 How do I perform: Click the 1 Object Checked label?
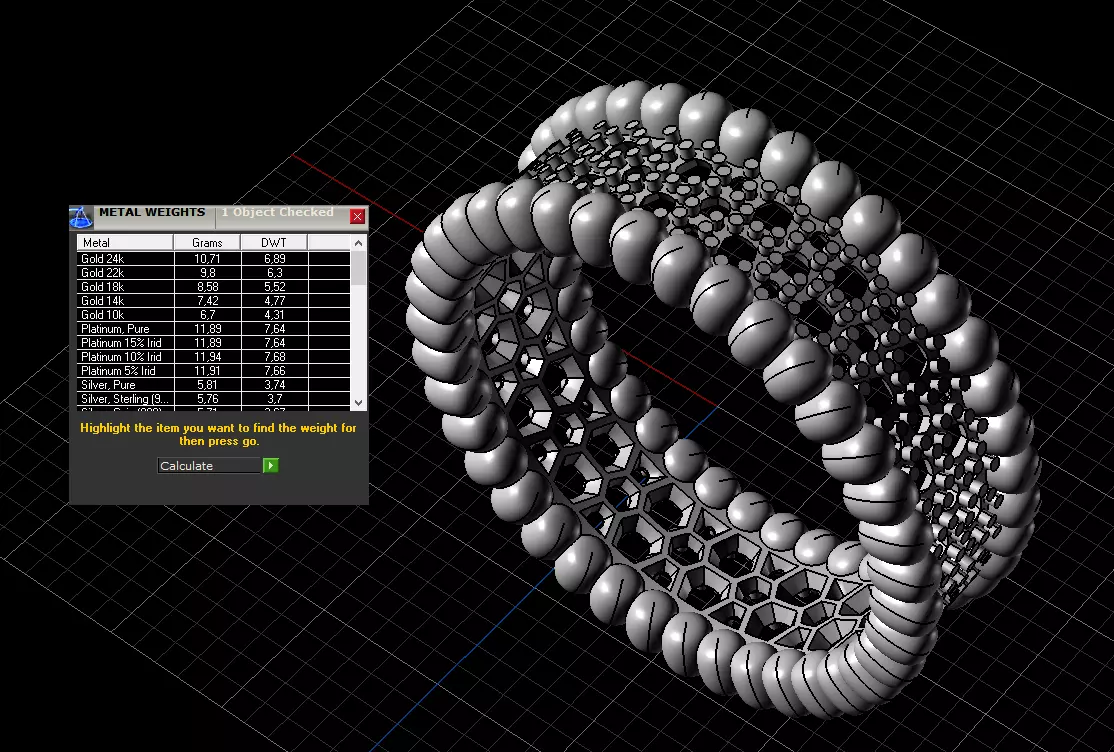click(x=277, y=212)
